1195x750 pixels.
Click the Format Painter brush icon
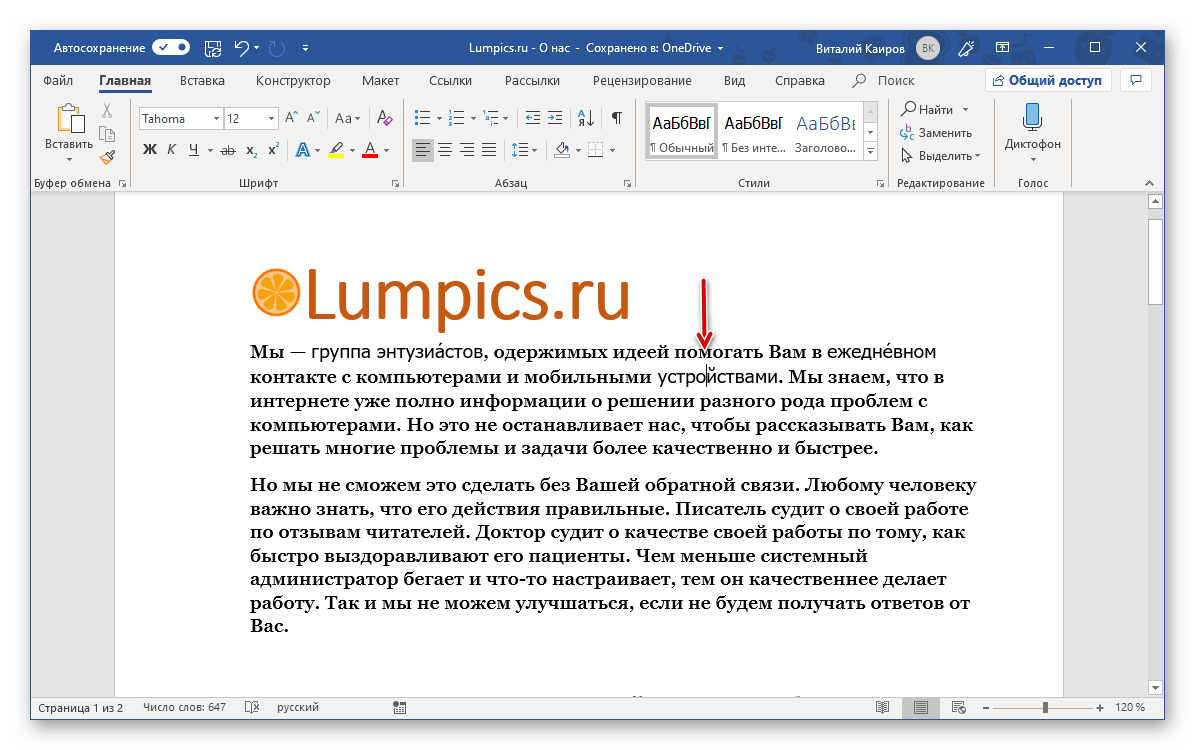[x=107, y=157]
